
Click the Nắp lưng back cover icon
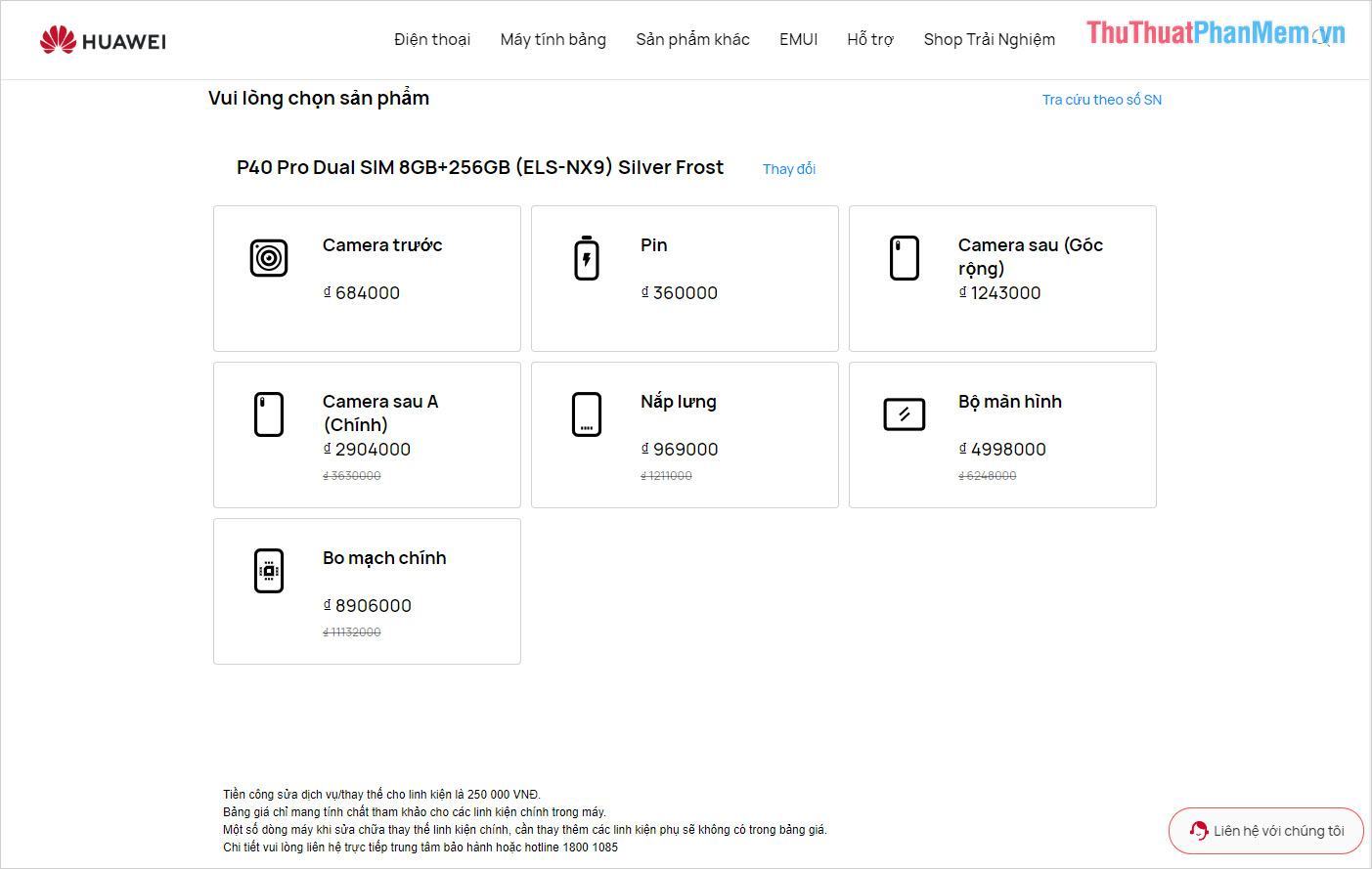point(587,414)
